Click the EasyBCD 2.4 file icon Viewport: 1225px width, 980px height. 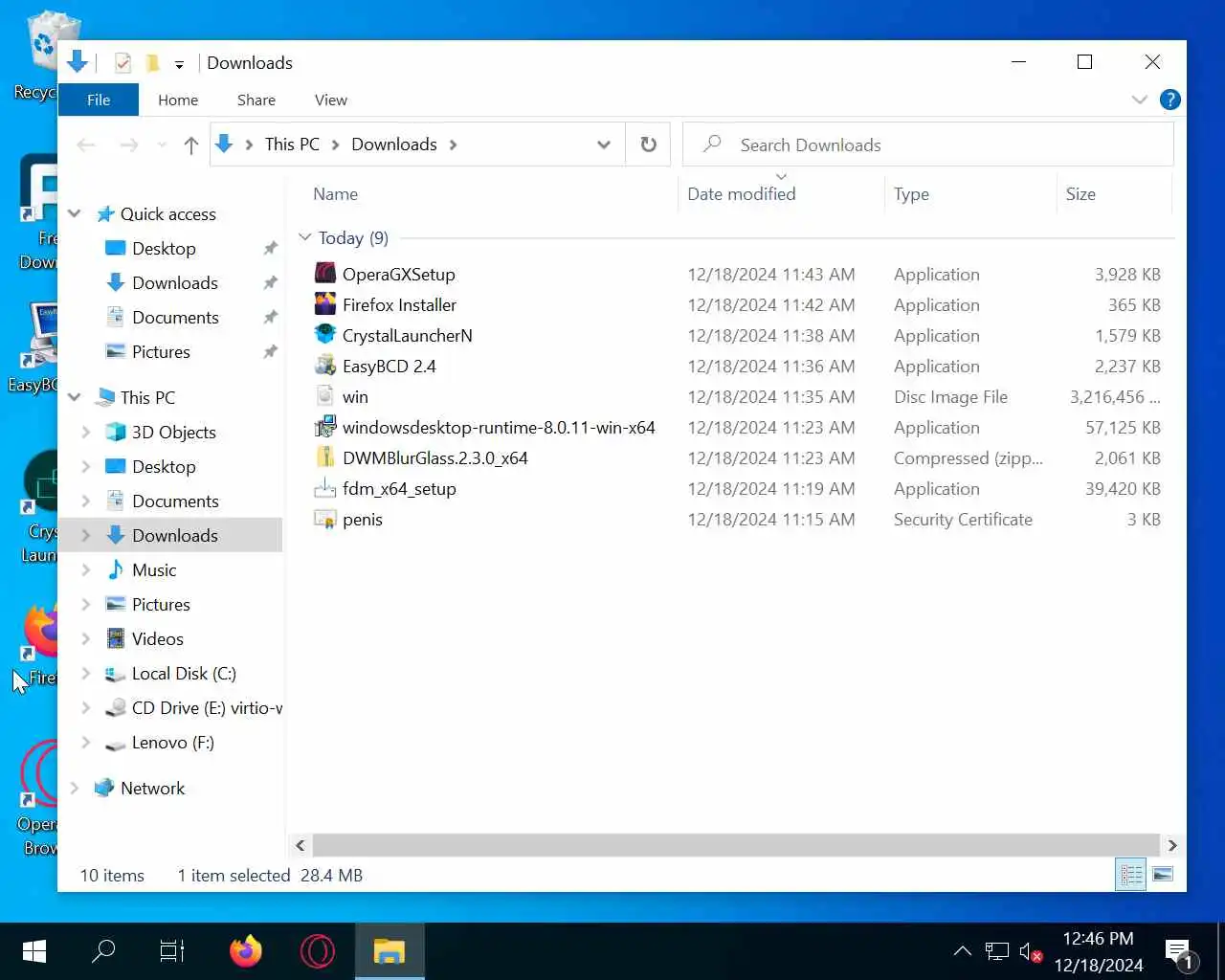click(x=325, y=366)
